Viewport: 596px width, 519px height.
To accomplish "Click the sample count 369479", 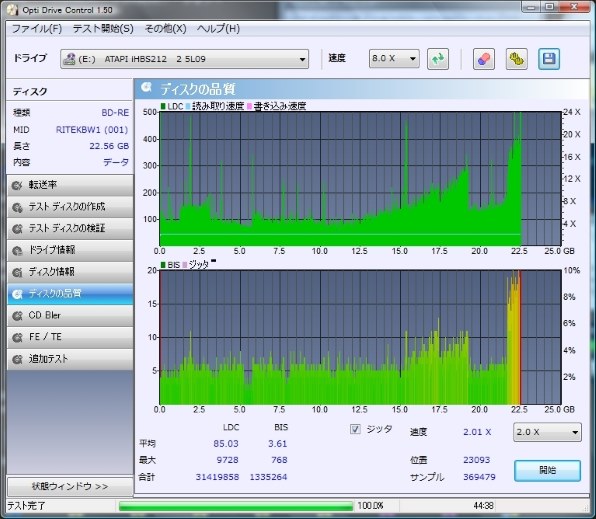I will (x=479, y=477).
